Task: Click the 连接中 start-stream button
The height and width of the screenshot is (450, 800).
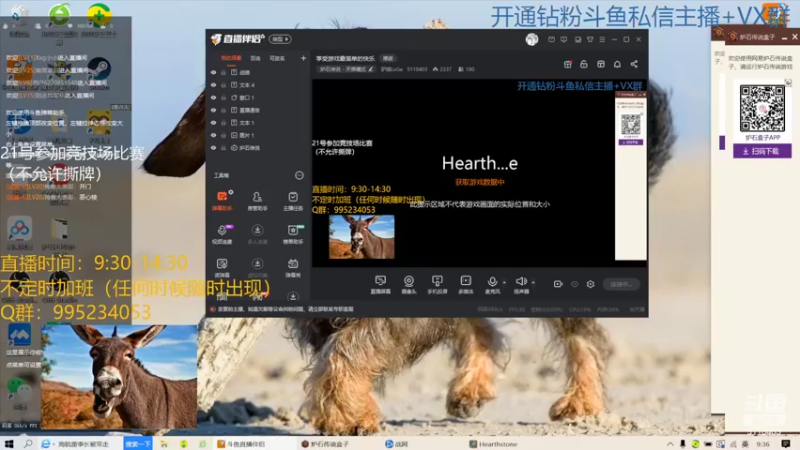Action: point(621,284)
